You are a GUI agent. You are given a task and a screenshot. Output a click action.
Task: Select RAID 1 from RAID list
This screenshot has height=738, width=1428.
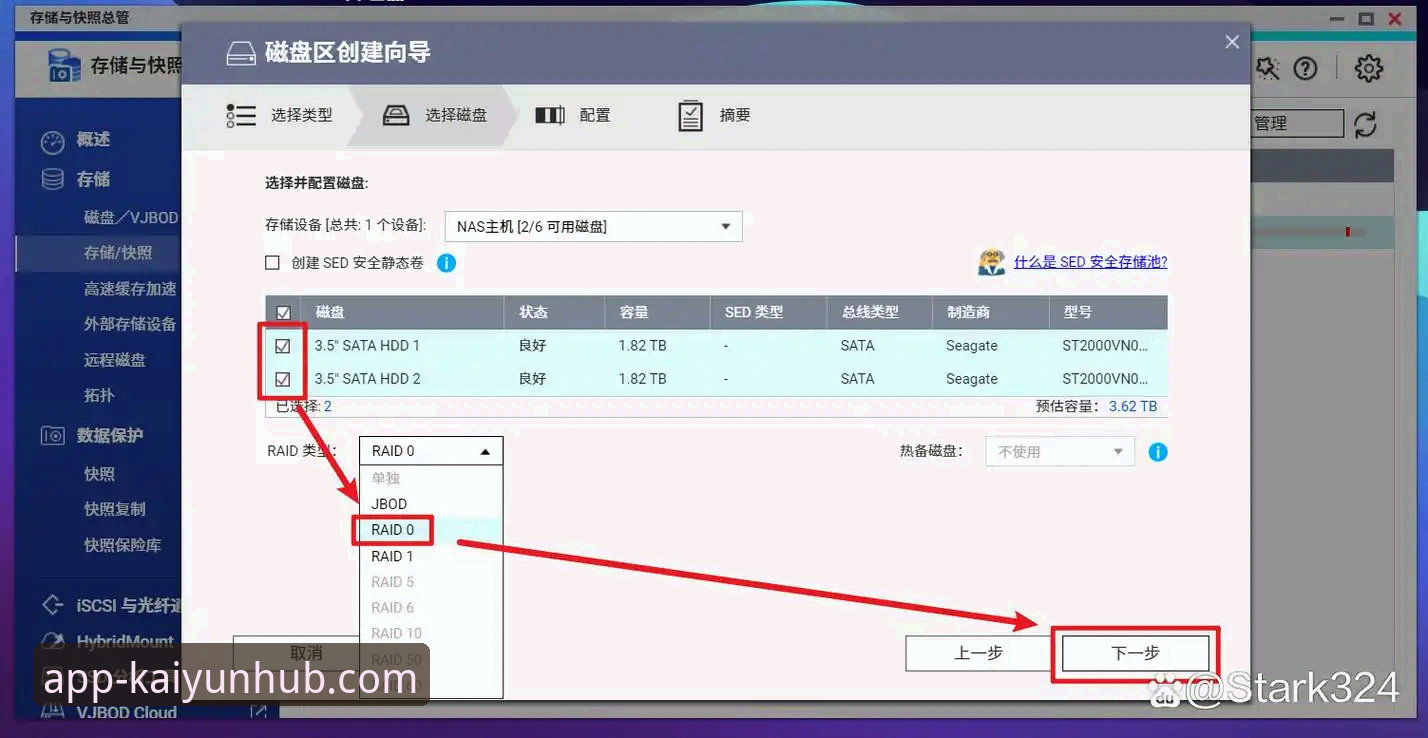click(431, 556)
